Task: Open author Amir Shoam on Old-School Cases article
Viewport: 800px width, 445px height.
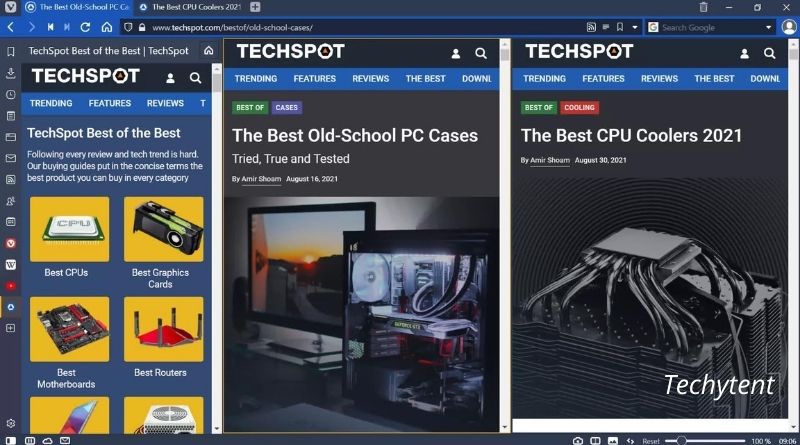Action: [261, 179]
